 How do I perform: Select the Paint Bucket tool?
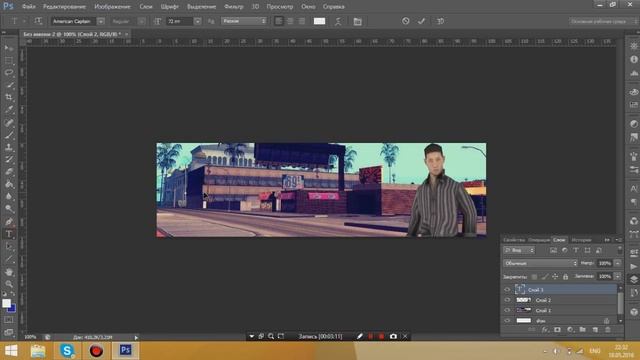(x=9, y=184)
